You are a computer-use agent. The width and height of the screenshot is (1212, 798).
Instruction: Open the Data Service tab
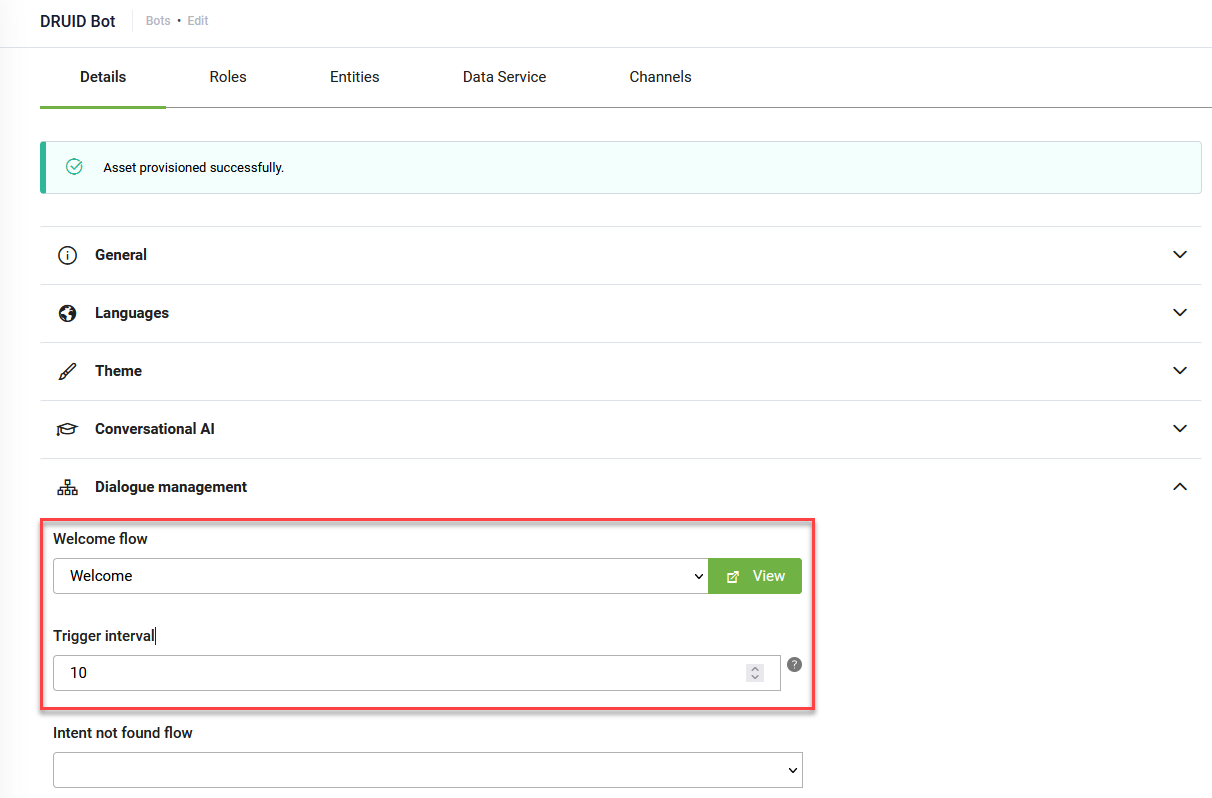504,77
